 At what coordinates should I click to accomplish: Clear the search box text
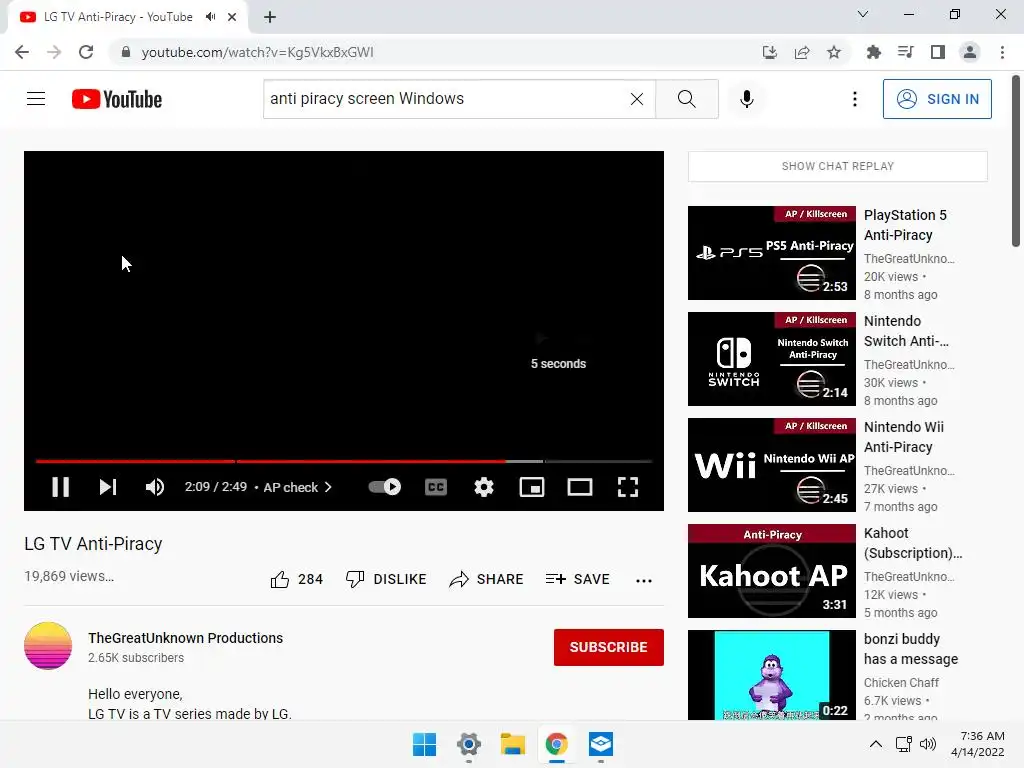pos(637,99)
